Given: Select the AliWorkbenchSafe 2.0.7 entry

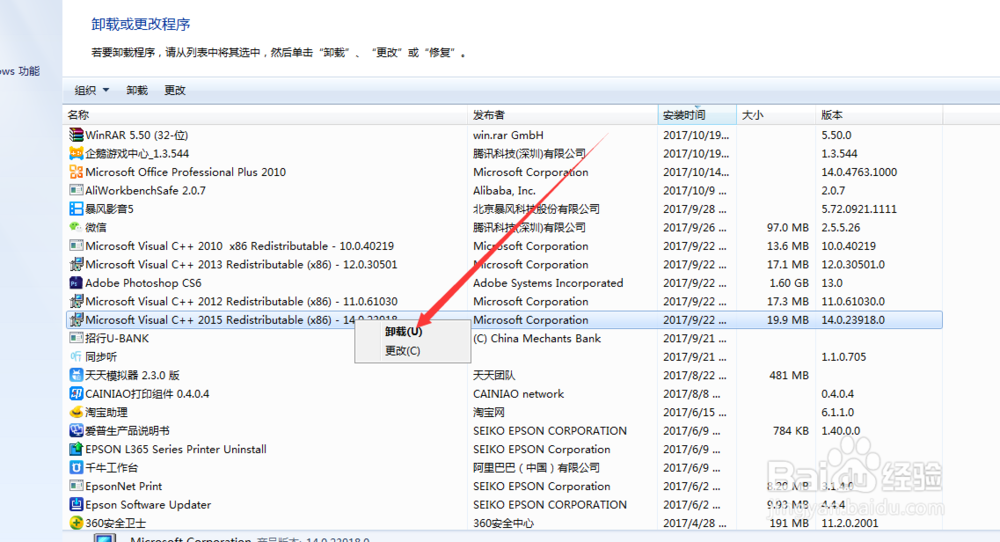Looking at the screenshot, I should (x=145, y=191).
